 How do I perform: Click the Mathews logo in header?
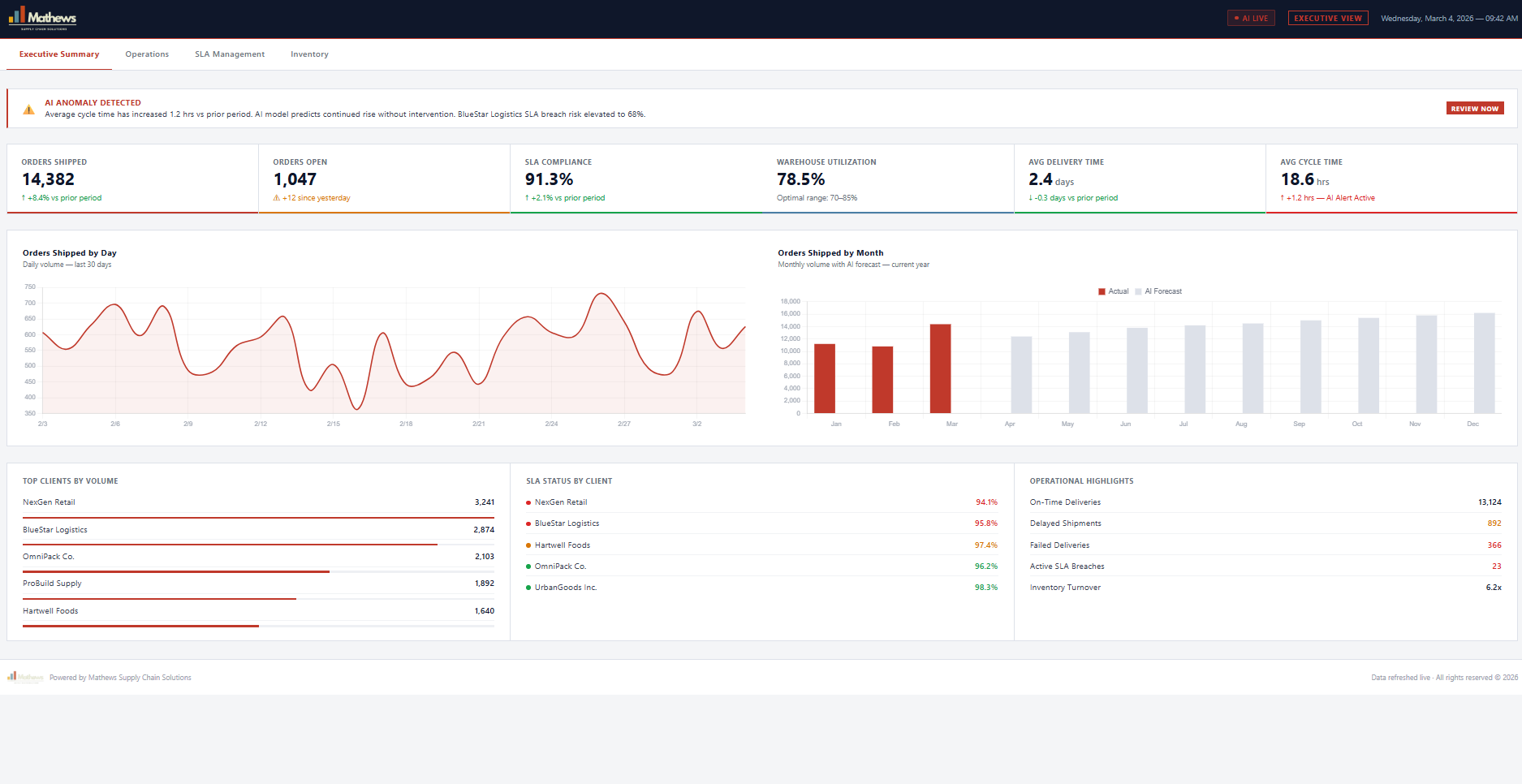click(43, 18)
